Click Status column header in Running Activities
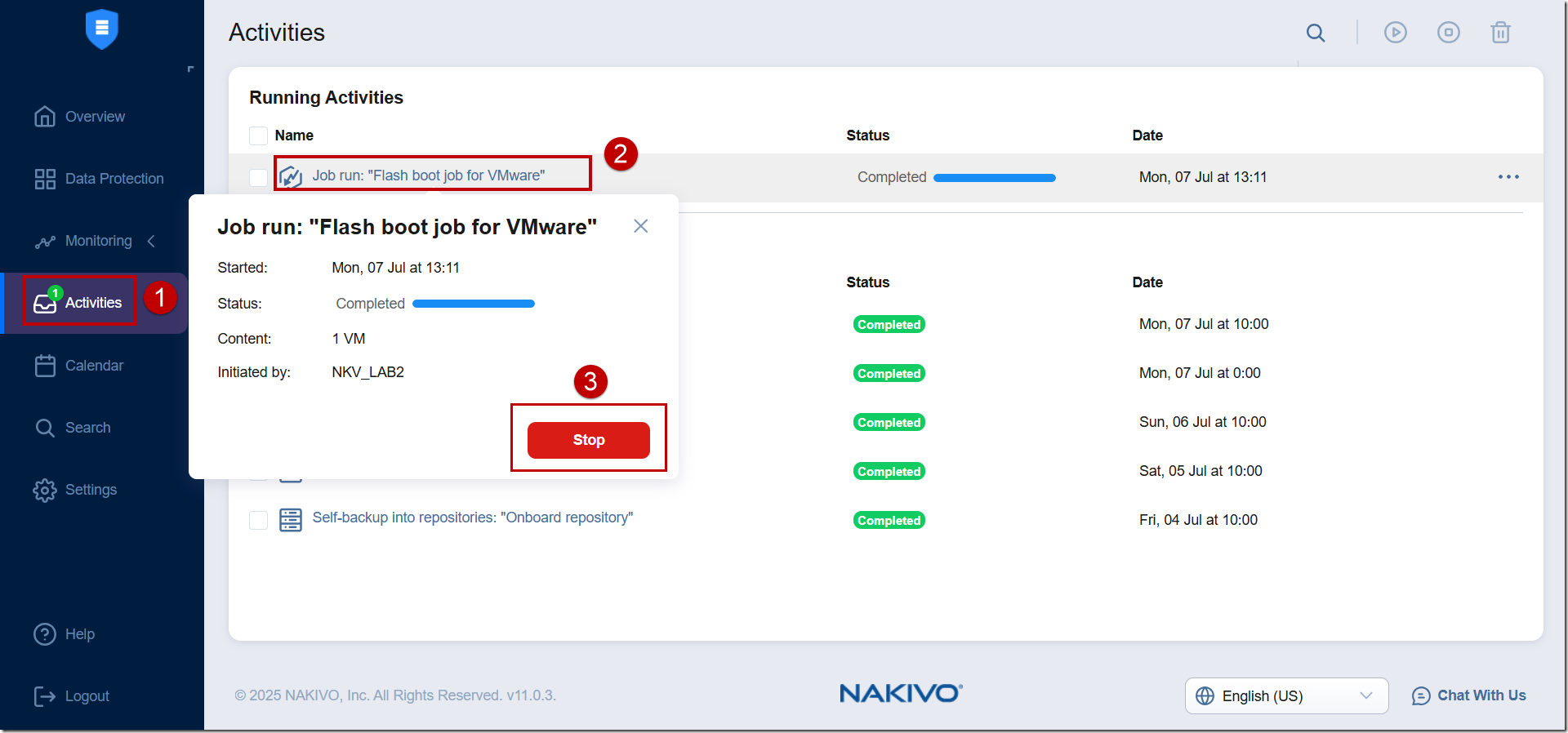 click(868, 135)
